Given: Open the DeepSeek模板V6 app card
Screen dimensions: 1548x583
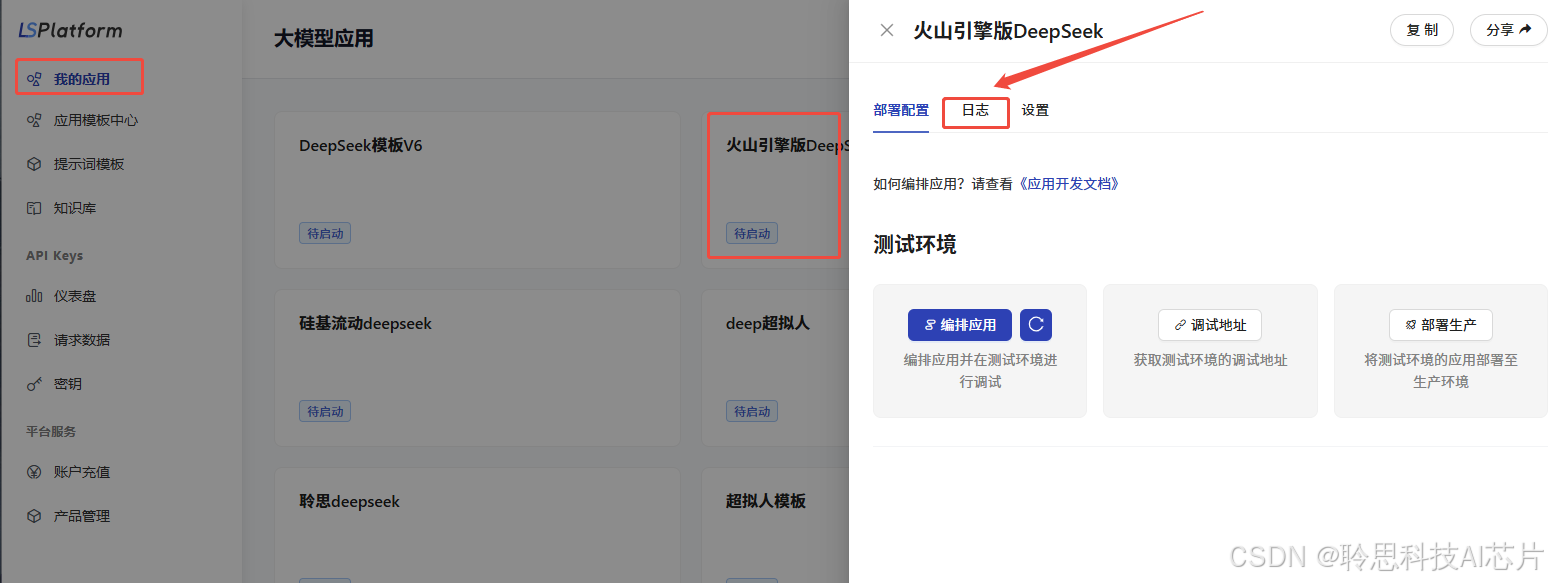Looking at the screenshot, I should (x=477, y=189).
